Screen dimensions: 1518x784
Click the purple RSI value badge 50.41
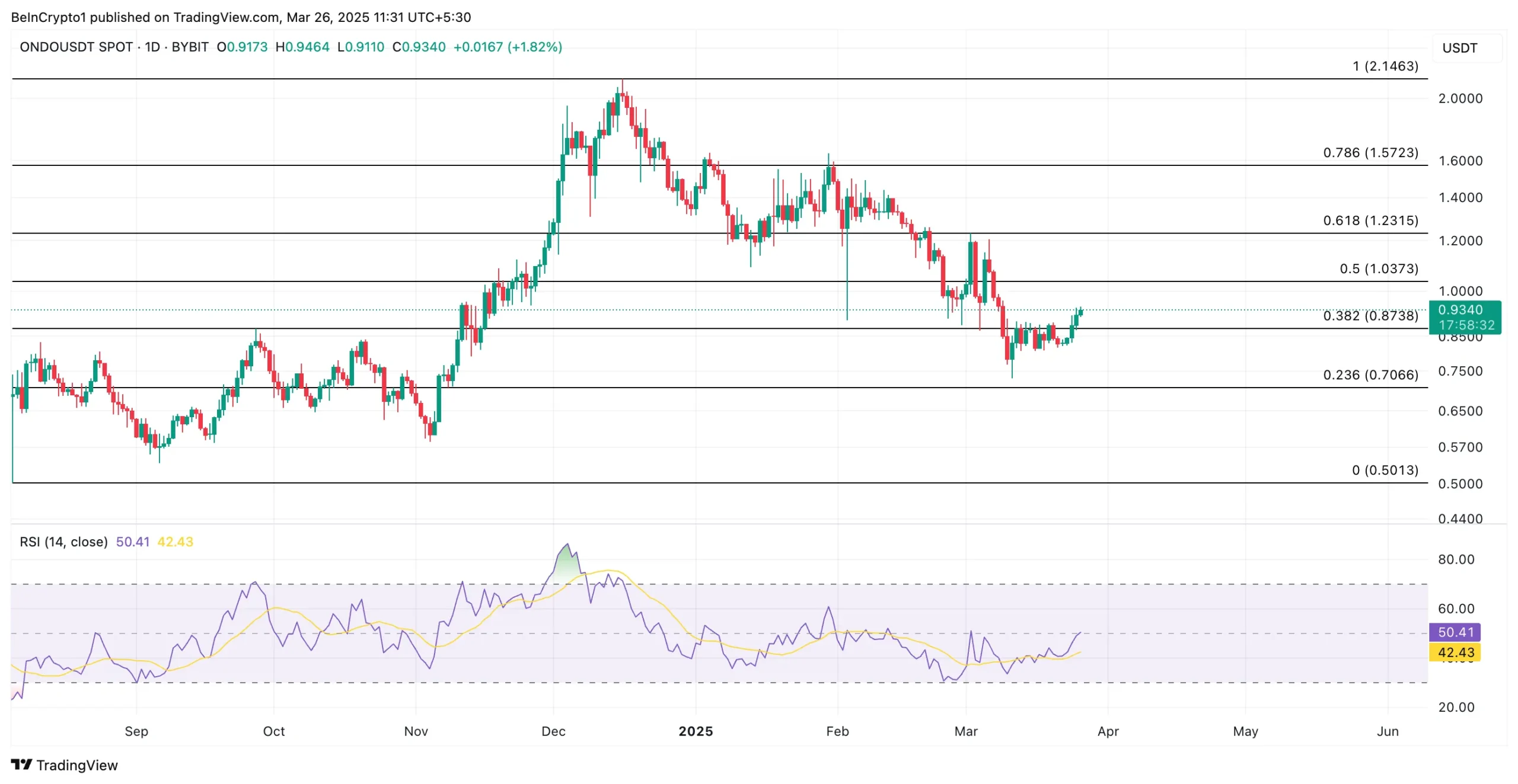(x=1455, y=632)
